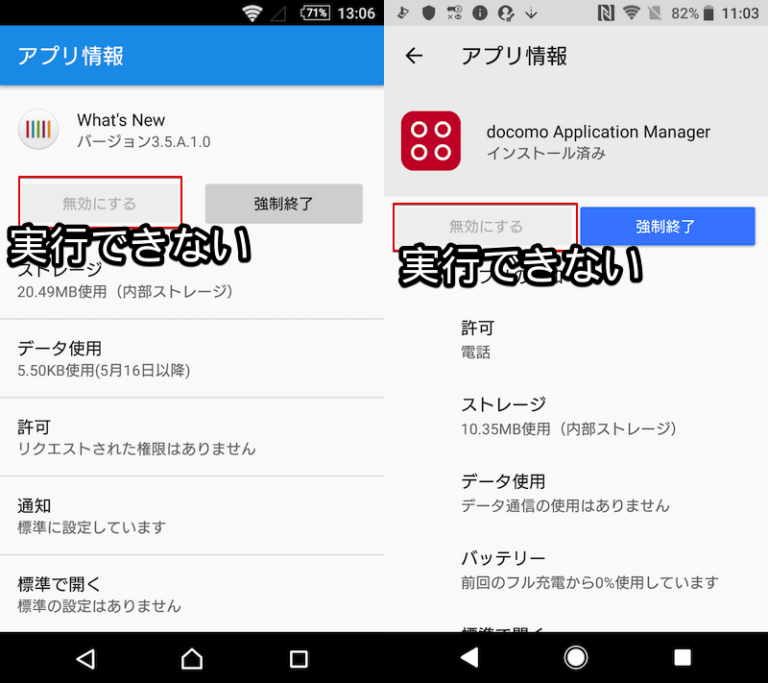The image size is (768, 683).
Task: Tap the アプリ情報 title in the grey header
Action: [514, 56]
